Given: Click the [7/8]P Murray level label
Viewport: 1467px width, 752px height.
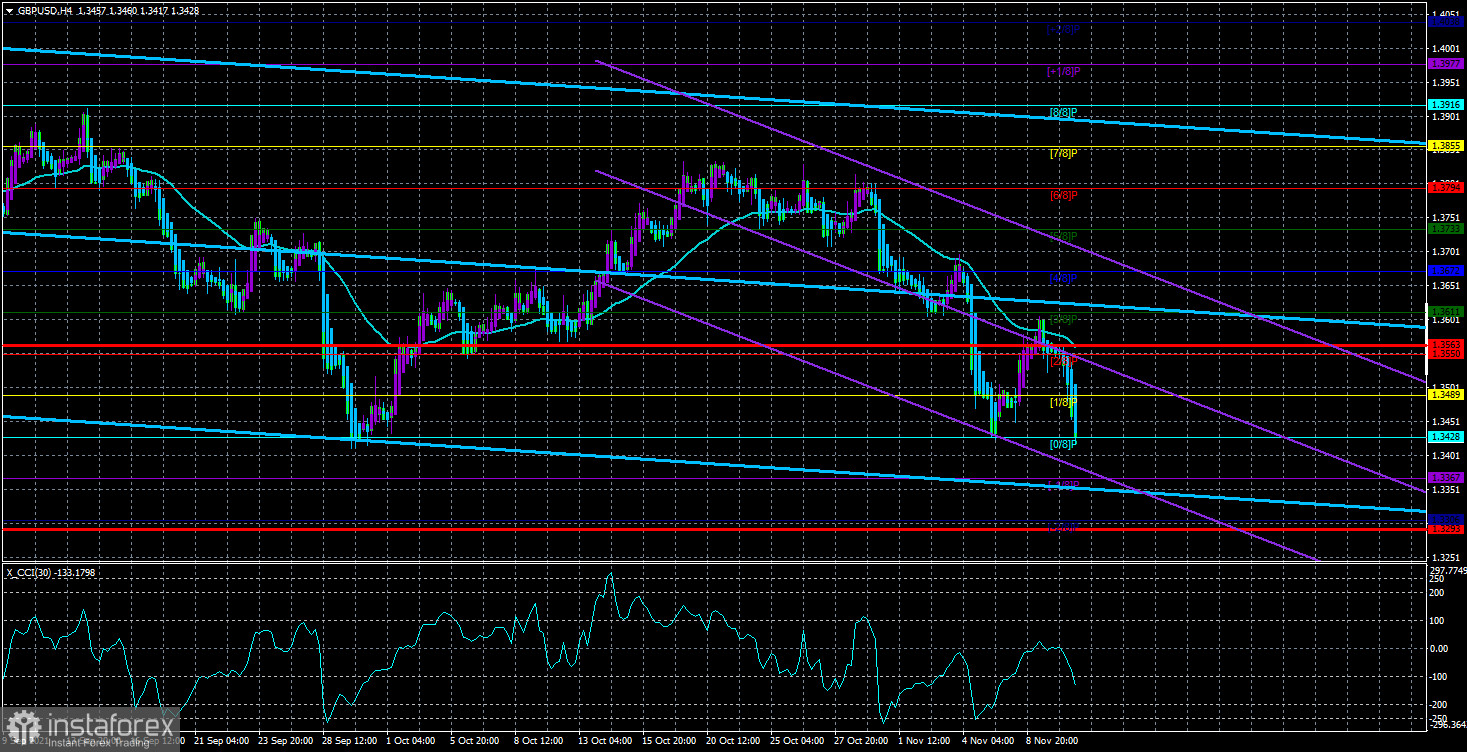Looking at the screenshot, I should 1062,154.
